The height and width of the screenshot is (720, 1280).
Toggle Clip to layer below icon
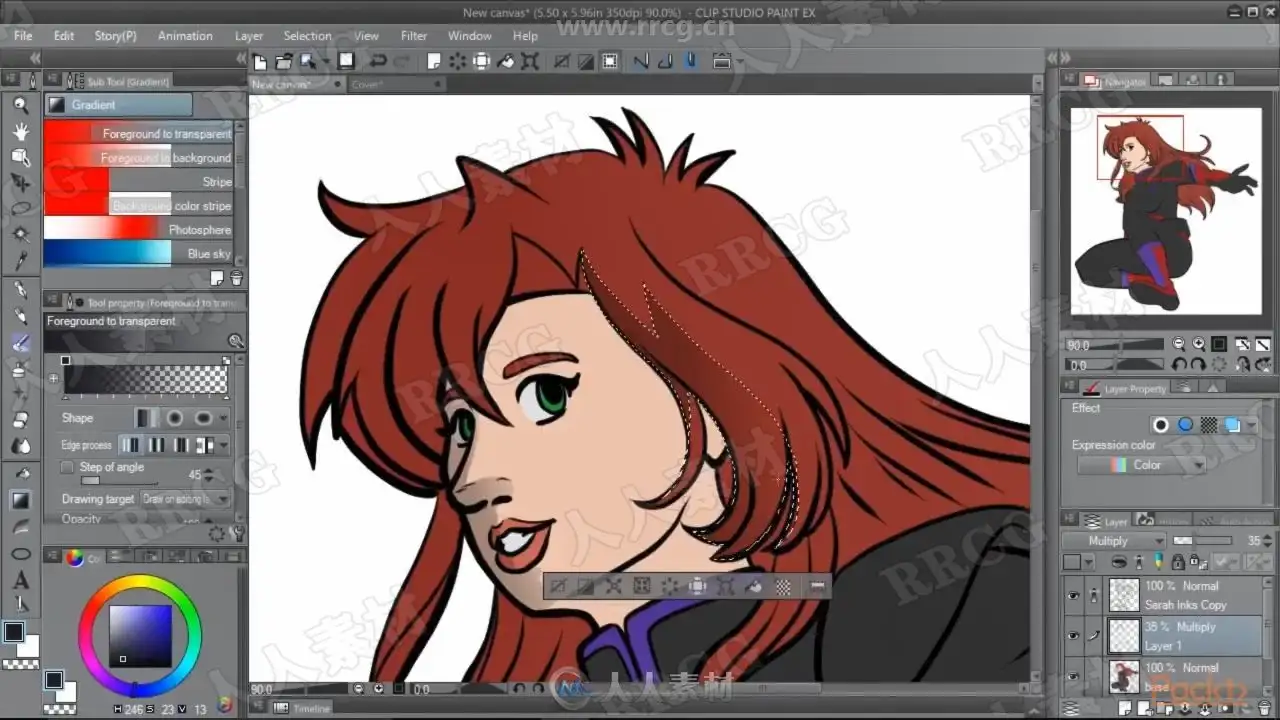click(x=1120, y=563)
